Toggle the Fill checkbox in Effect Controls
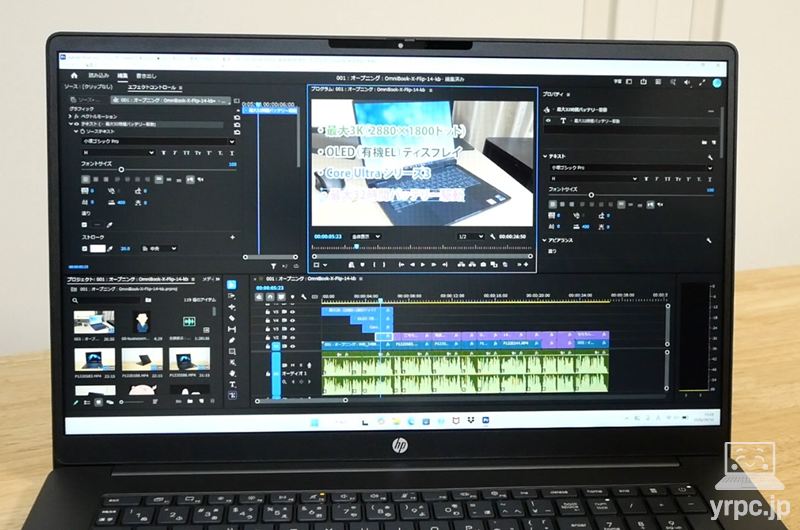 (84, 224)
